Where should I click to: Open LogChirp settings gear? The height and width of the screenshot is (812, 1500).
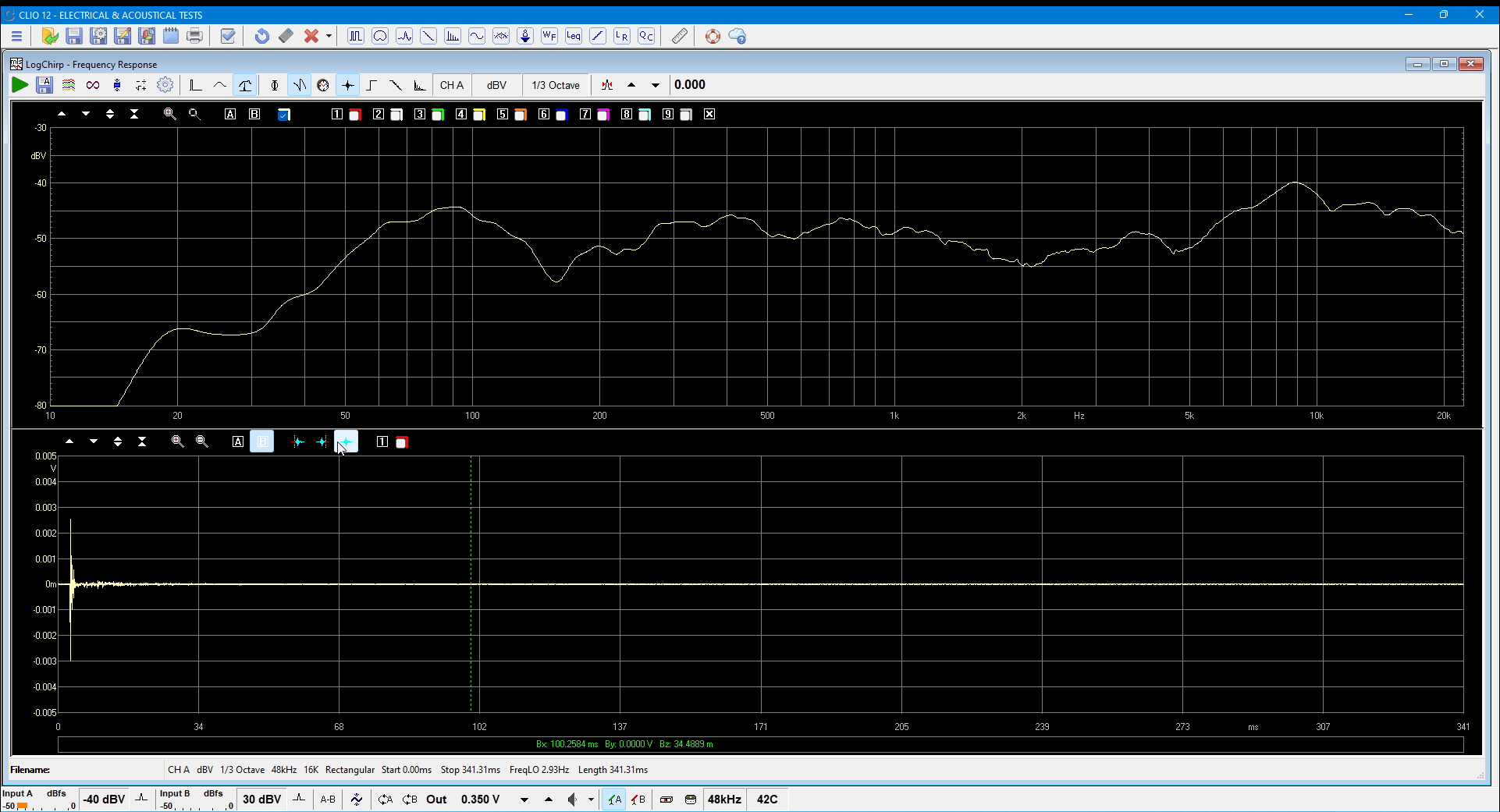click(165, 85)
